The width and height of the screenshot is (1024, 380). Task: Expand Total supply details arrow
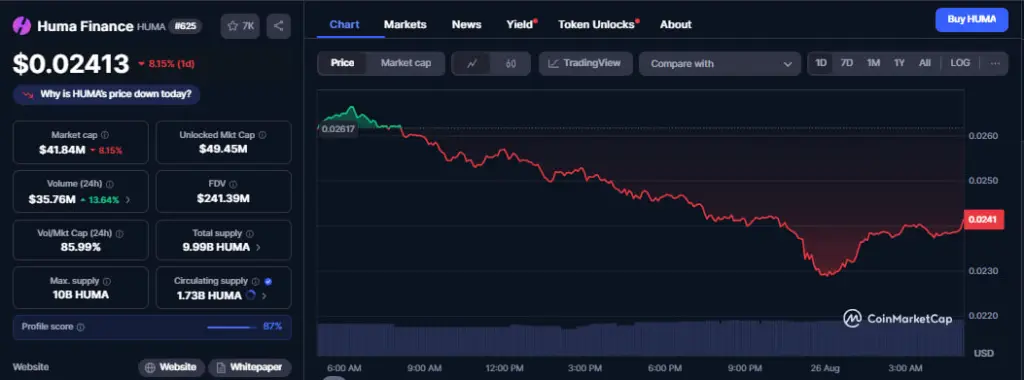tap(258, 247)
